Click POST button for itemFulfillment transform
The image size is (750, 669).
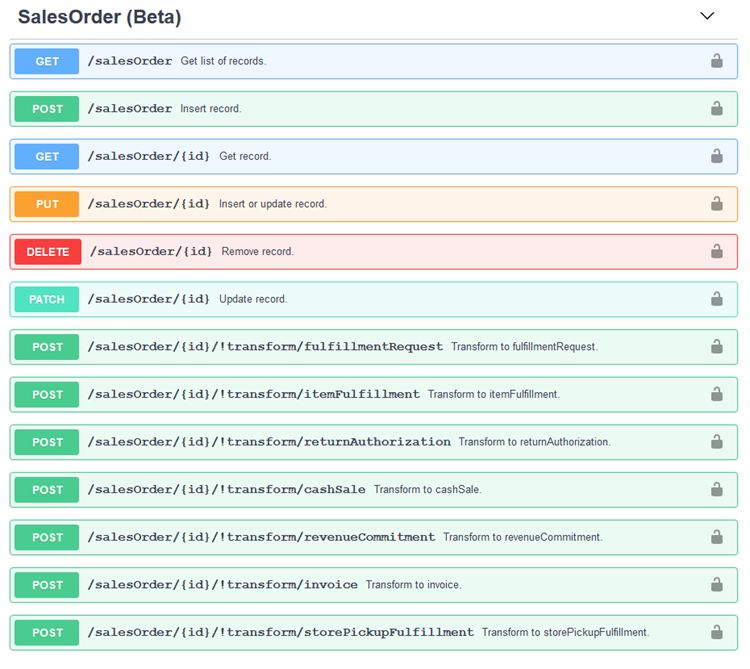tap(47, 395)
